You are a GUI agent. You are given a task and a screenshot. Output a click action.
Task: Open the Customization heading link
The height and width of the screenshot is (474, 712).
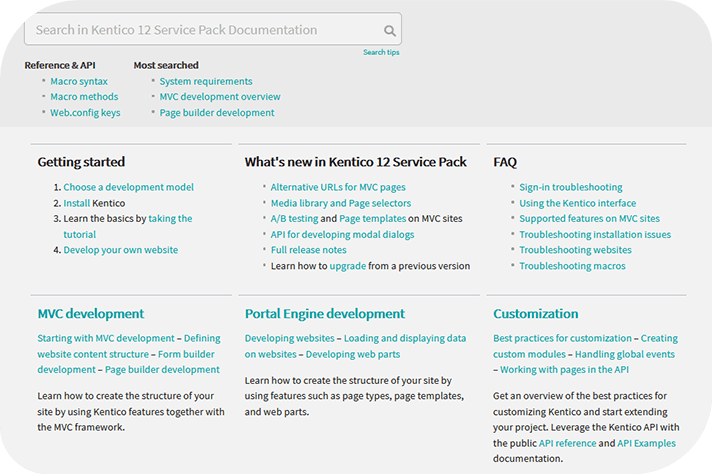[x=536, y=314]
